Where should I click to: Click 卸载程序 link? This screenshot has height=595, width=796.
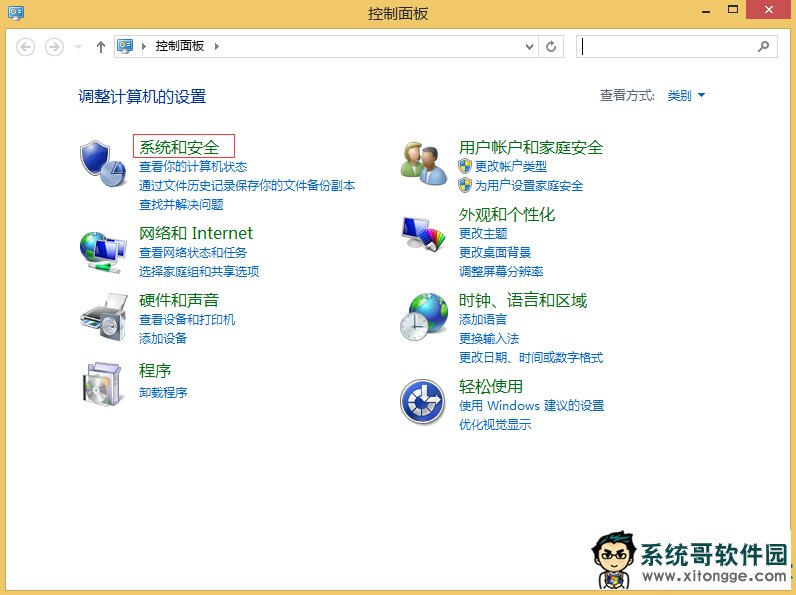point(163,392)
